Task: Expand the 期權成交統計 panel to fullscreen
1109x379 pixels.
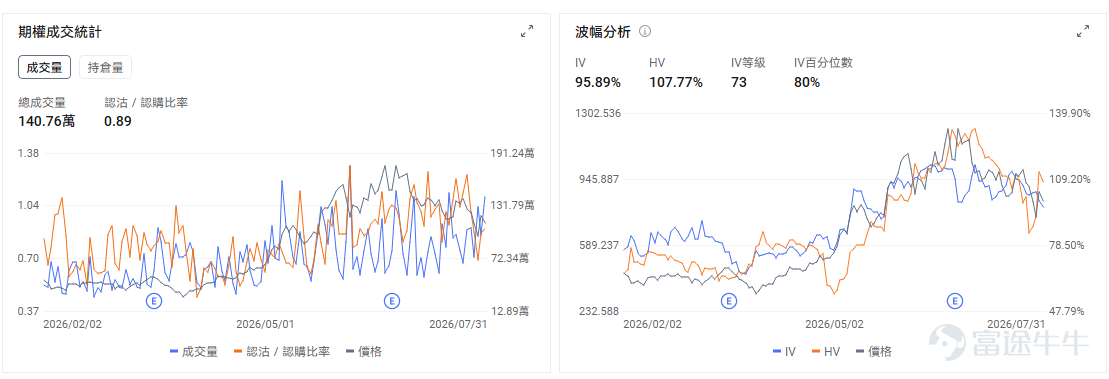Action: (527, 31)
